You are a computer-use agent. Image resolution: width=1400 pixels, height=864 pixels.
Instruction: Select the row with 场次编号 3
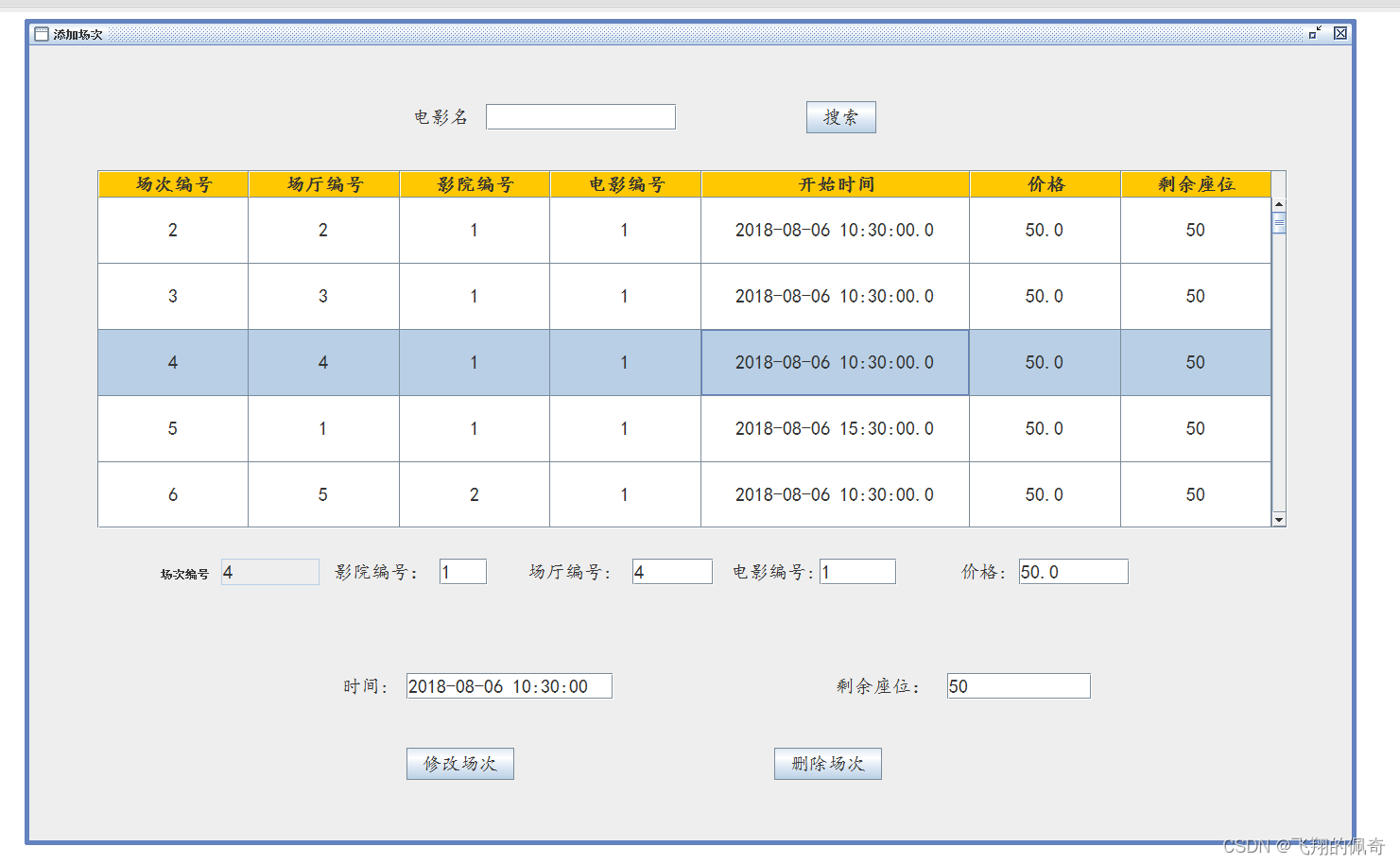click(x=684, y=297)
